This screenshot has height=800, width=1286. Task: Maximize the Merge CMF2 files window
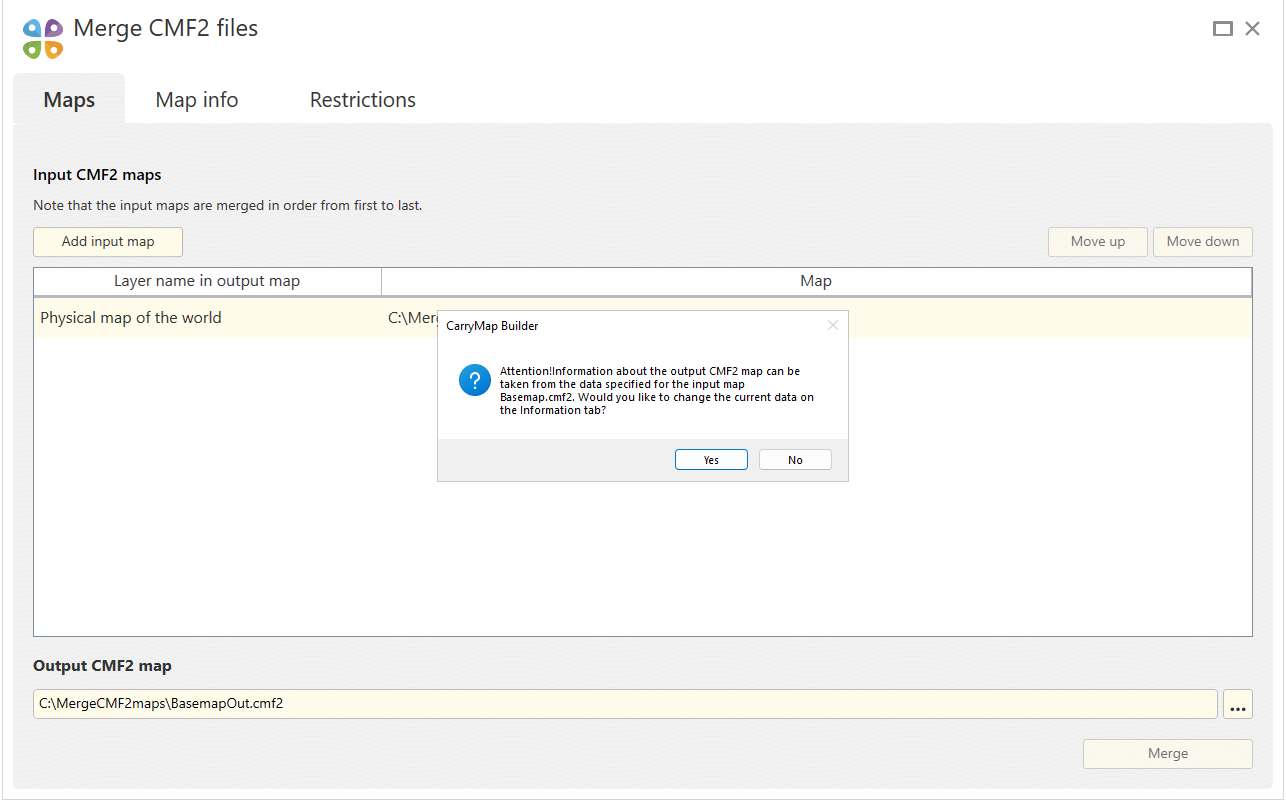click(x=1222, y=29)
